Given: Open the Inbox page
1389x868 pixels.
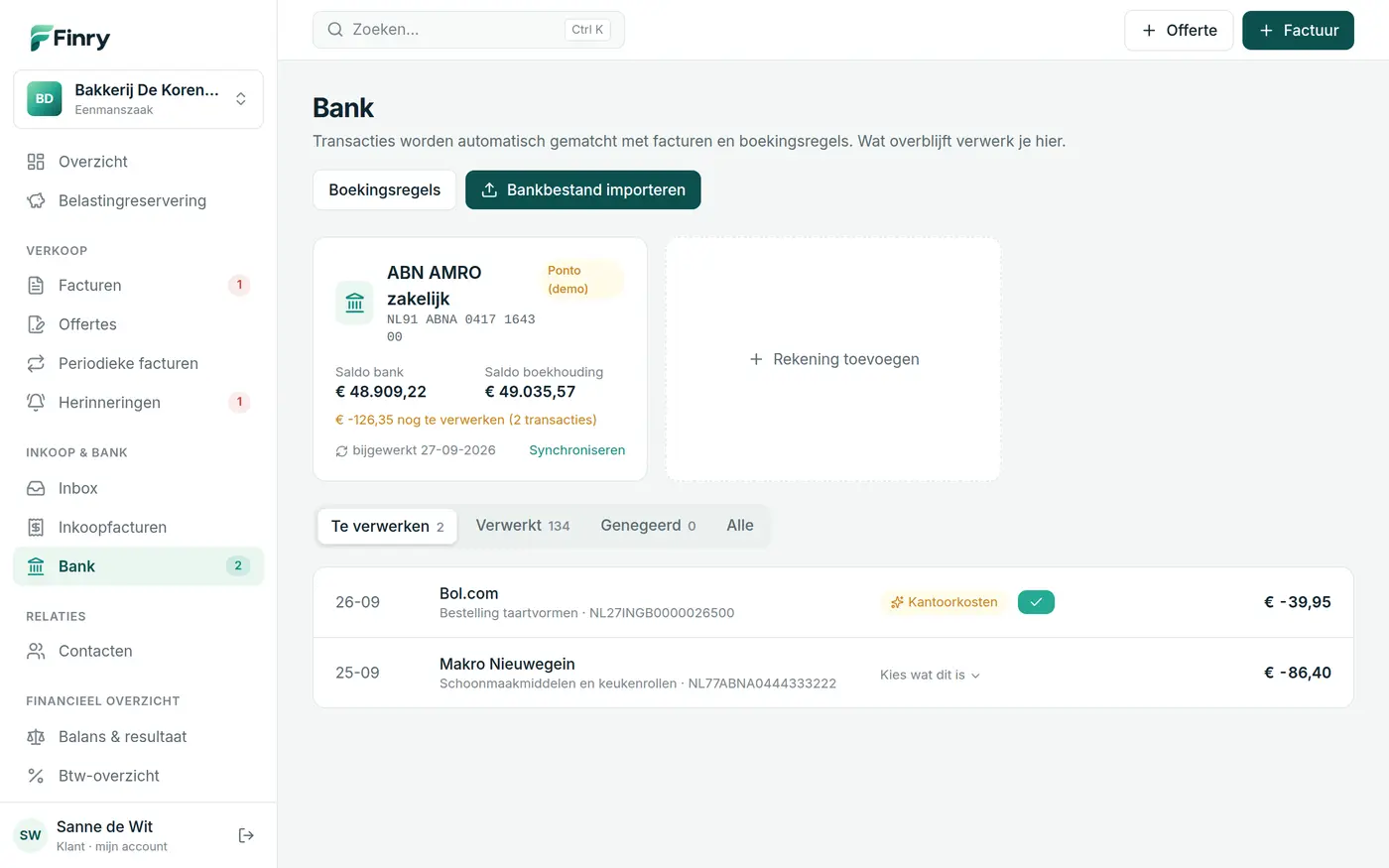Looking at the screenshot, I should 138,488.
